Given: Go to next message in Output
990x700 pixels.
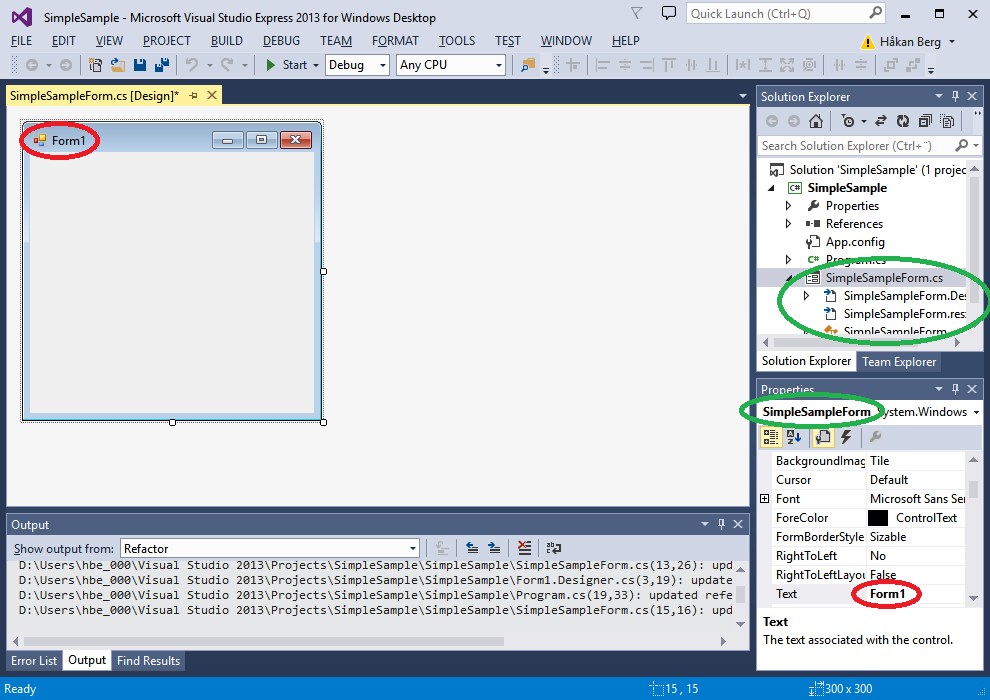Looking at the screenshot, I should pos(494,548).
